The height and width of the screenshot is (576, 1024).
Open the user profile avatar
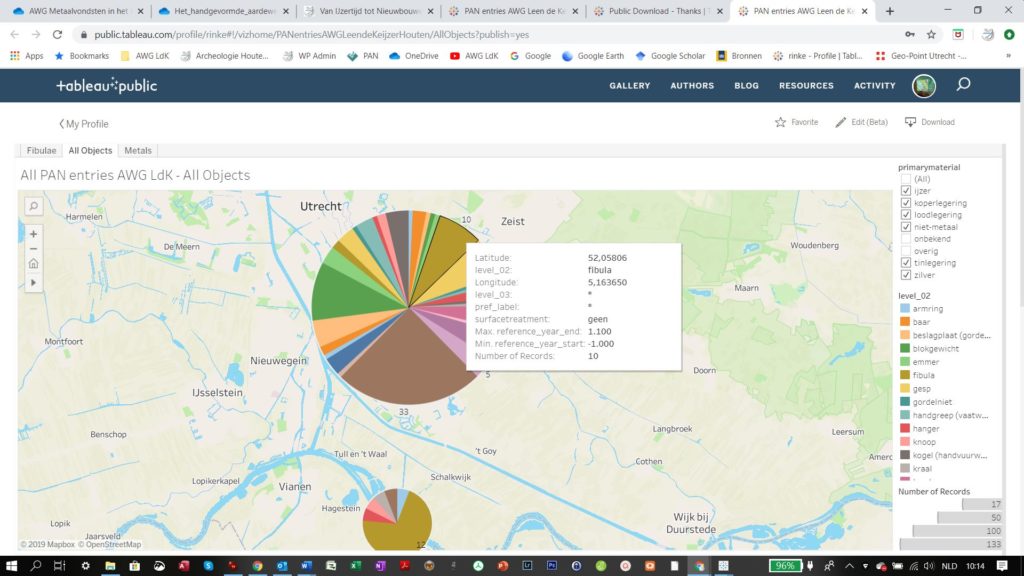pos(923,86)
